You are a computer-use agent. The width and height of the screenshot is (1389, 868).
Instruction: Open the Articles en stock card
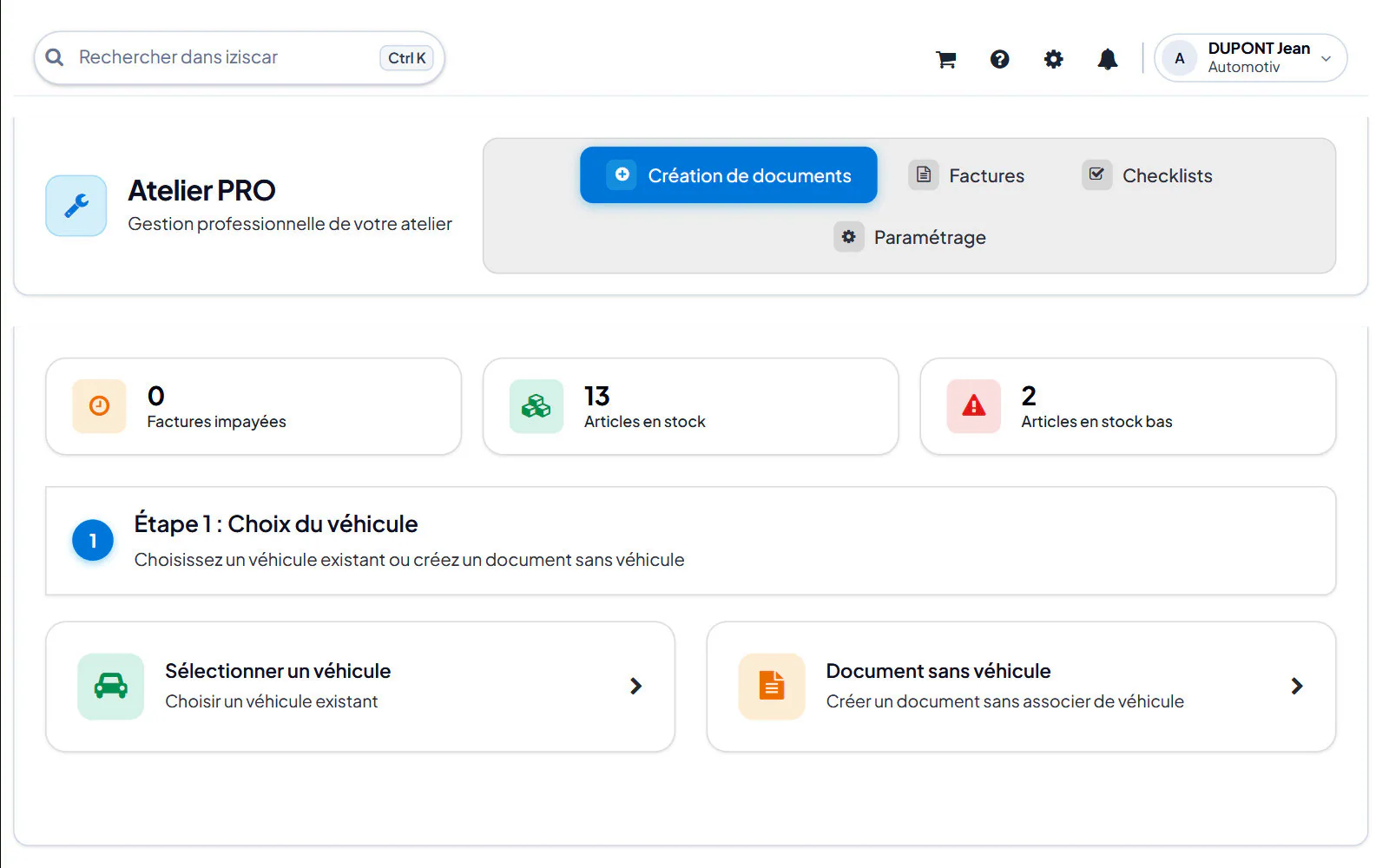pyautogui.click(x=690, y=406)
